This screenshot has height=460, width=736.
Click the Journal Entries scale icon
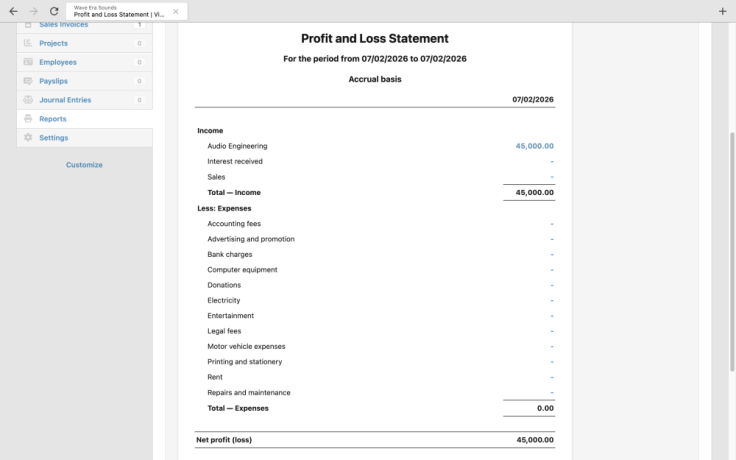pyautogui.click(x=28, y=100)
